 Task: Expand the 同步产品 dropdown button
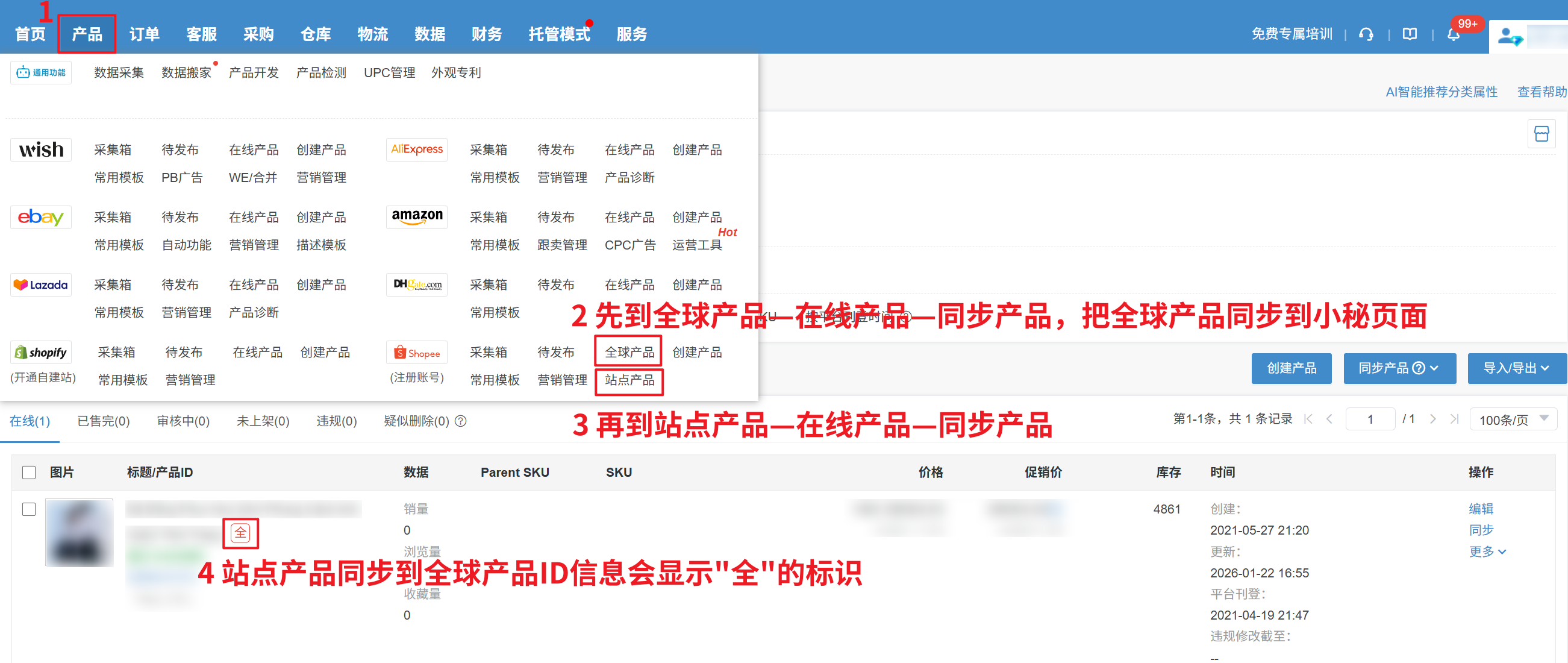(x=1399, y=368)
